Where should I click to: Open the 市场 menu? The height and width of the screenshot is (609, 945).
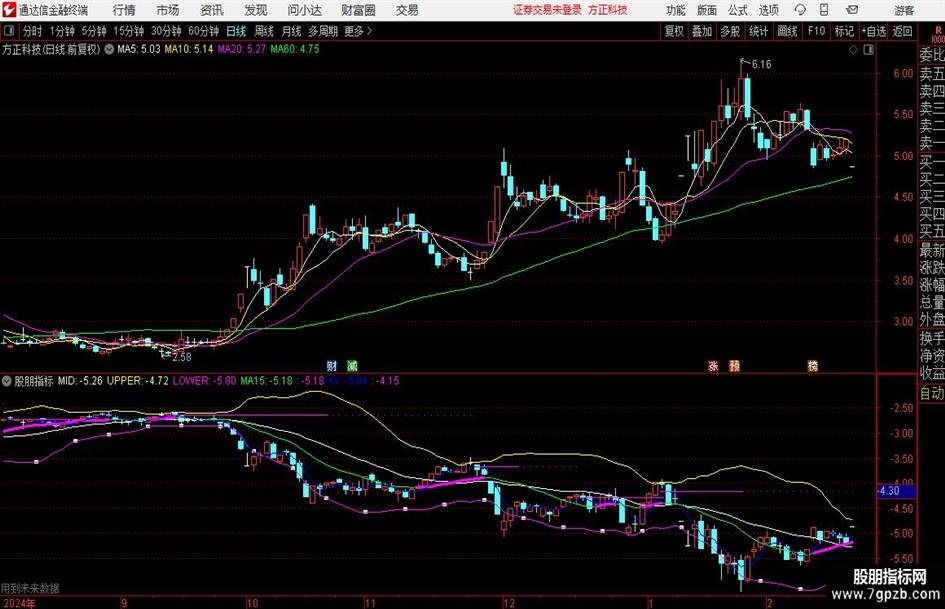(x=168, y=10)
